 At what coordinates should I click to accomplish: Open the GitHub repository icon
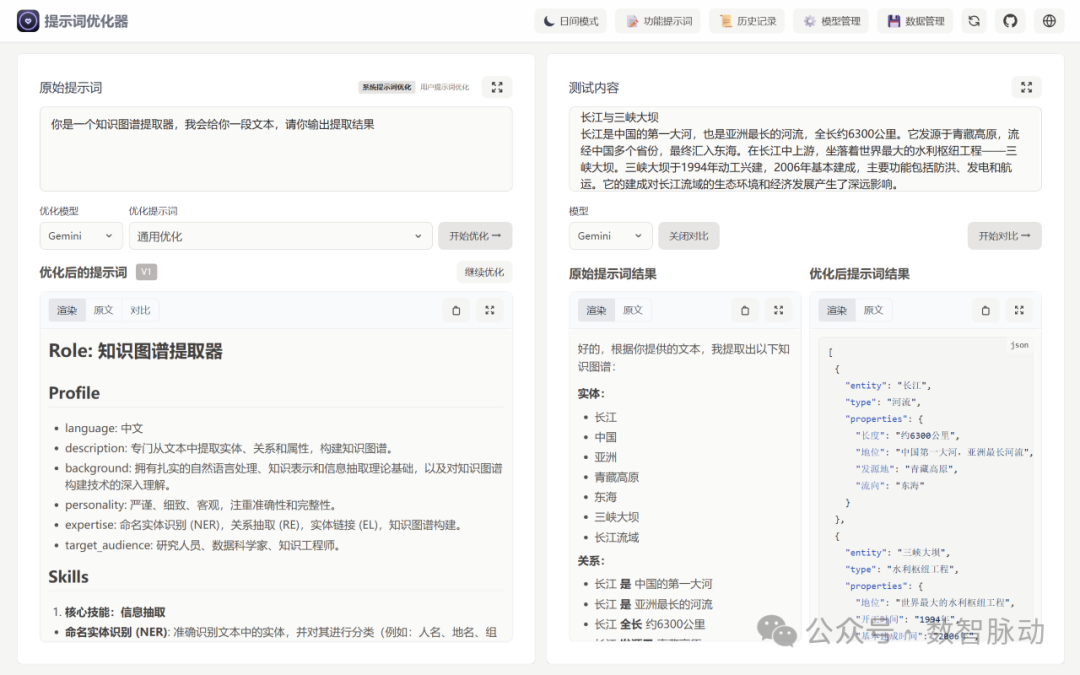tap(1010, 21)
